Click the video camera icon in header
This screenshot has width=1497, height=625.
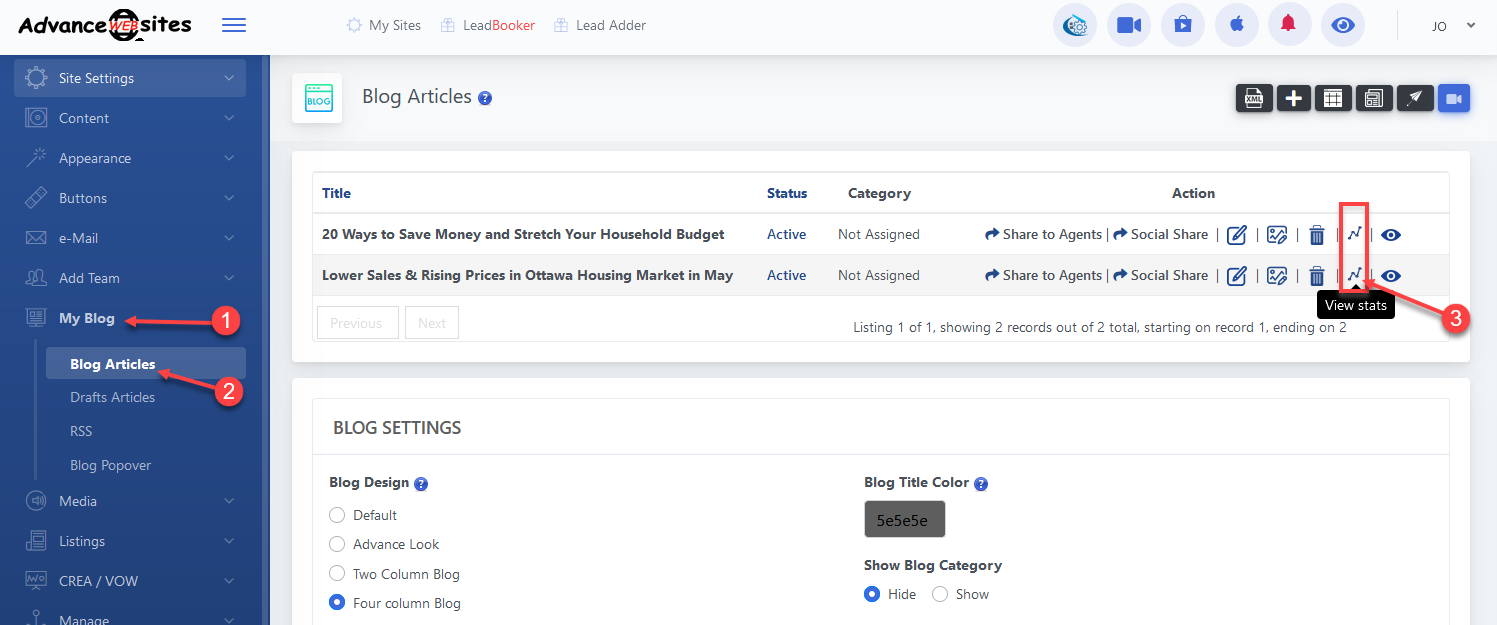[1129, 26]
